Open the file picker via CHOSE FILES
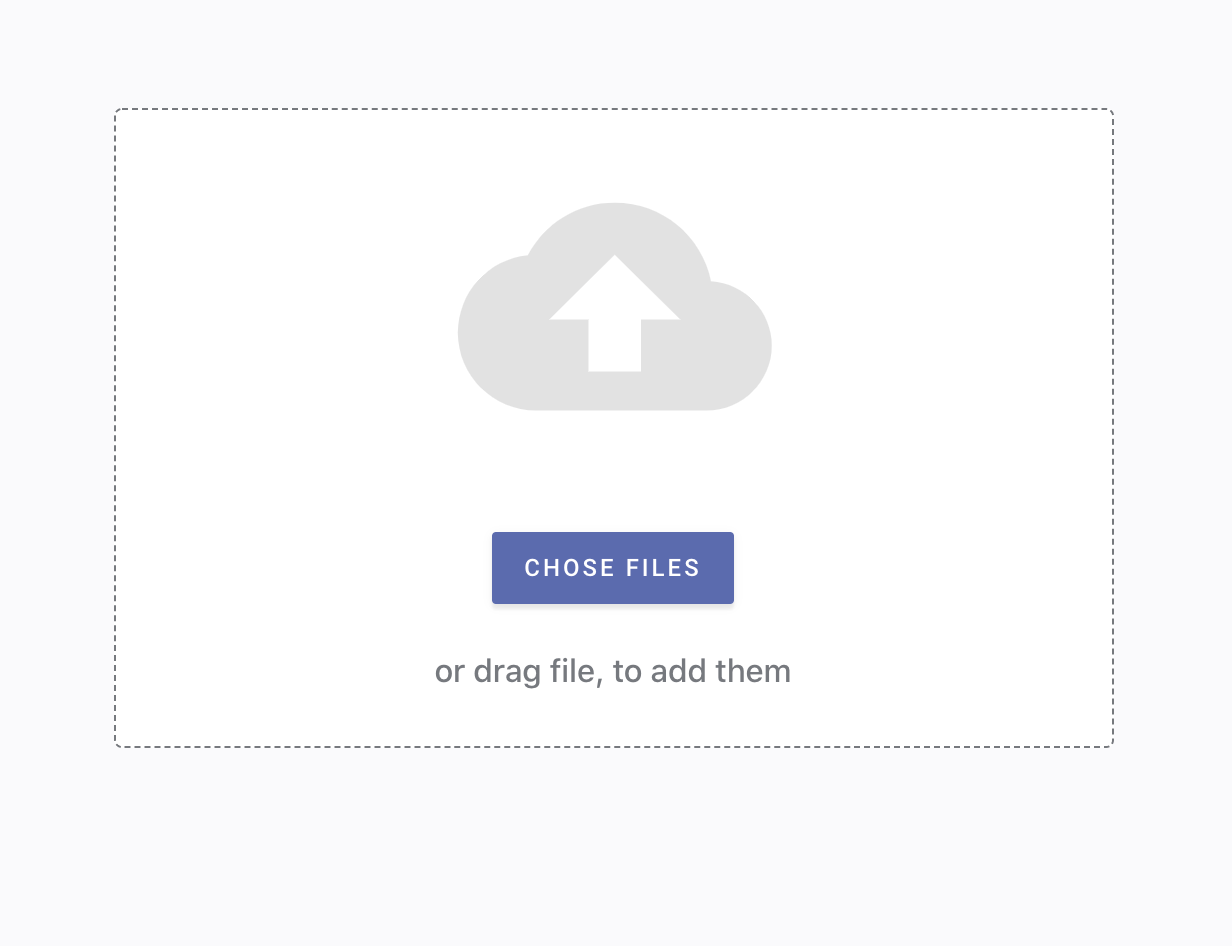The image size is (1232, 946). pyautogui.click(x=613, y=568)
